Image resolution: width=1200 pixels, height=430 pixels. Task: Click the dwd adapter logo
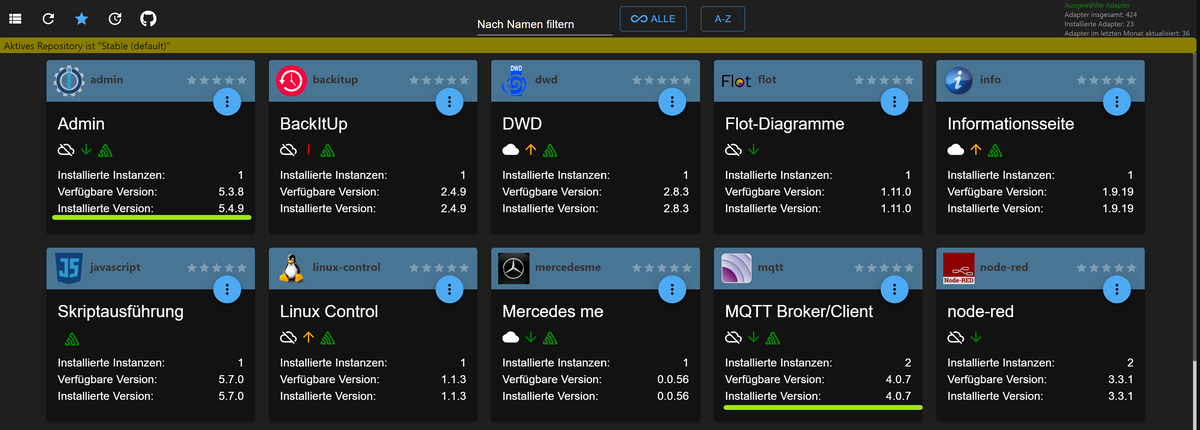point(514,79)
